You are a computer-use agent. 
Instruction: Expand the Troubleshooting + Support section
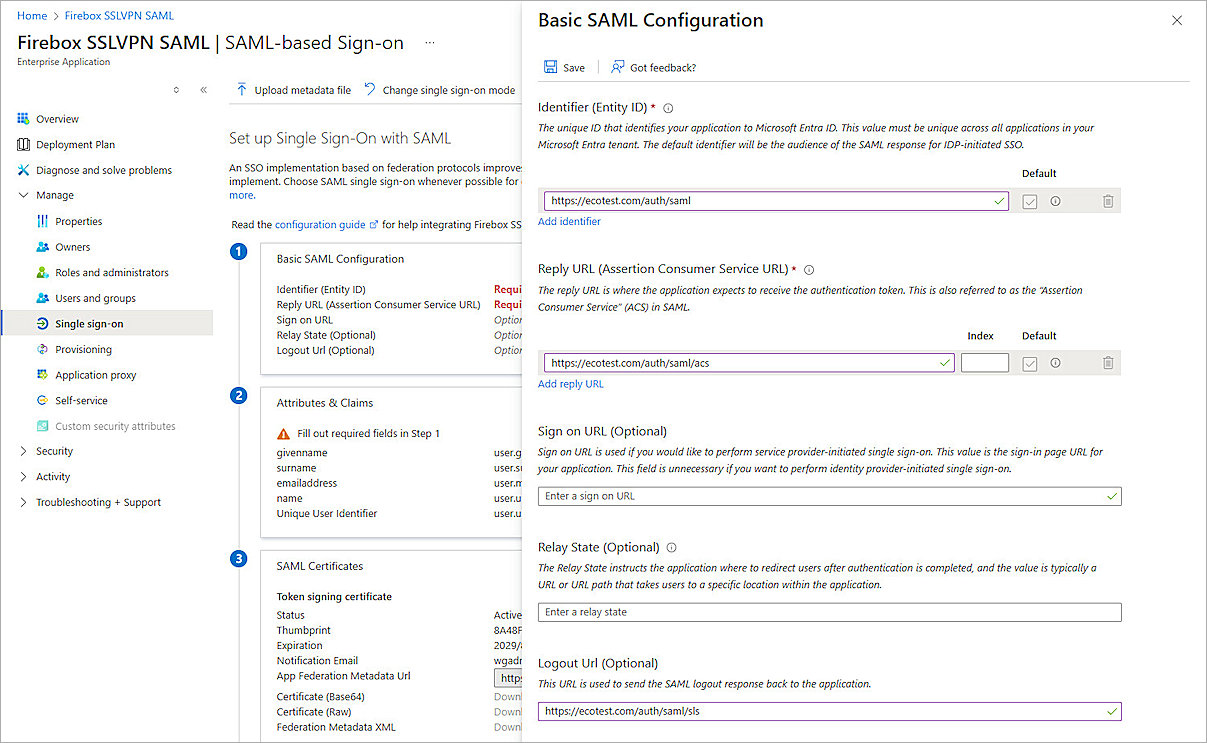click(23, 502)
